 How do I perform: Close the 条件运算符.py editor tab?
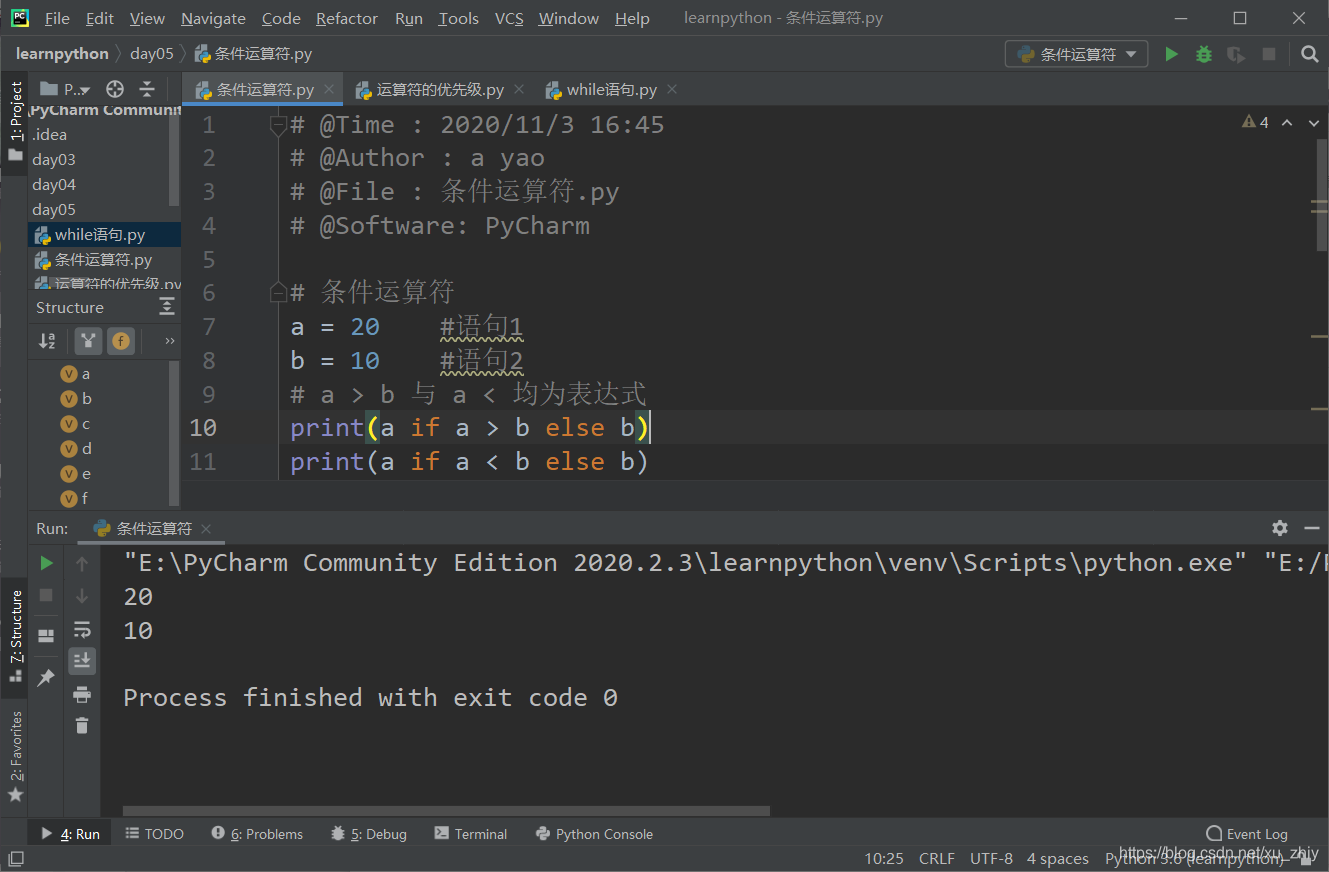pos(329,89)
